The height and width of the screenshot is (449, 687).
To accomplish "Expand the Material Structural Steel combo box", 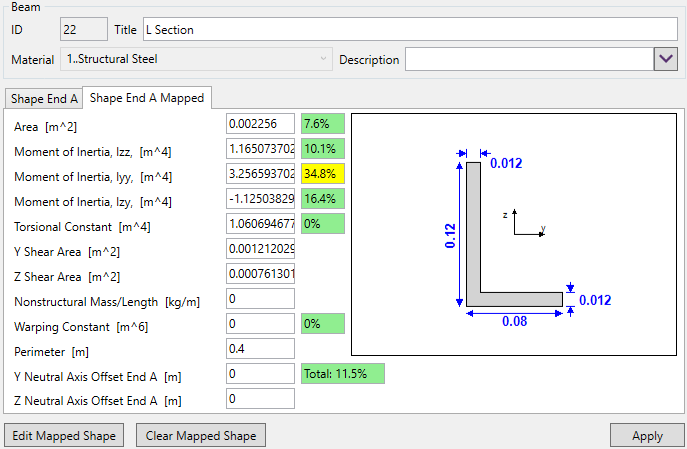I will click(196, 60).
